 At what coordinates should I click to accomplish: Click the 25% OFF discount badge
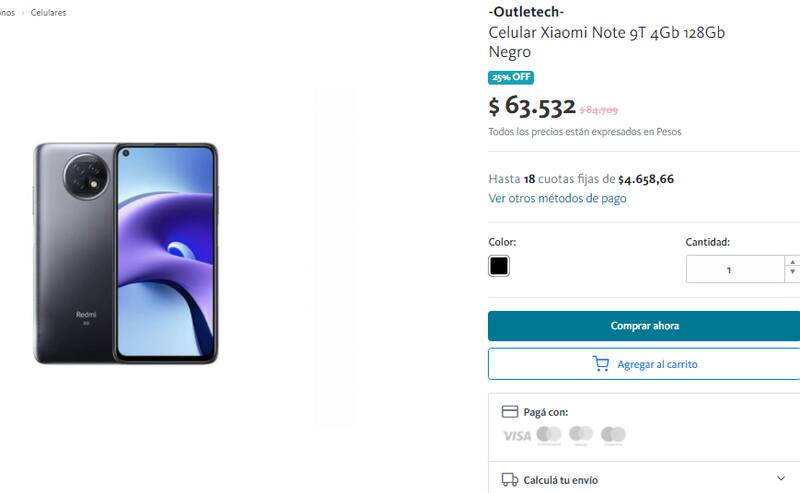click(511, 77)
